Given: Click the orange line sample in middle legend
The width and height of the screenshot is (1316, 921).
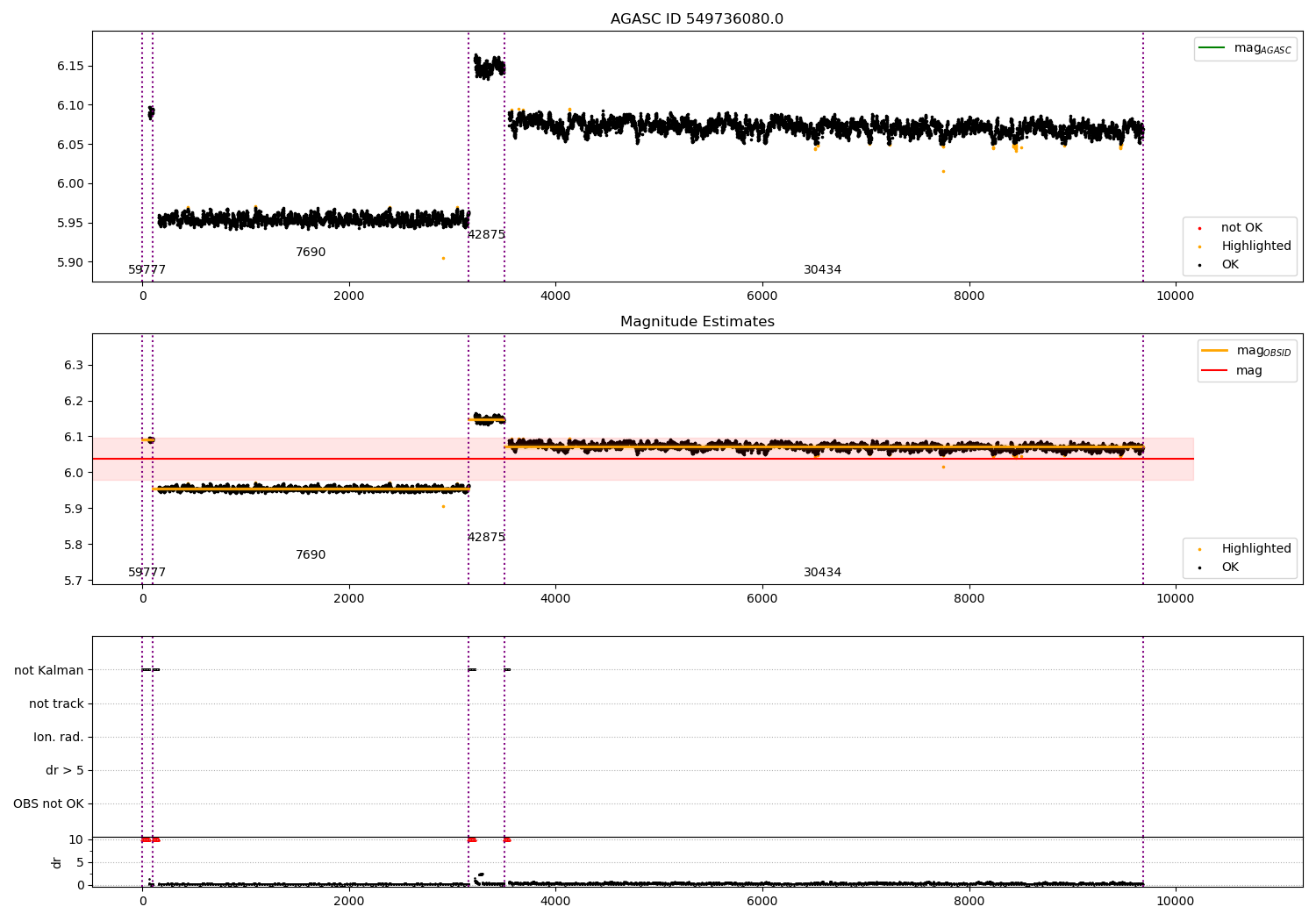Looking at the screenshot, I should [1215, 351].
